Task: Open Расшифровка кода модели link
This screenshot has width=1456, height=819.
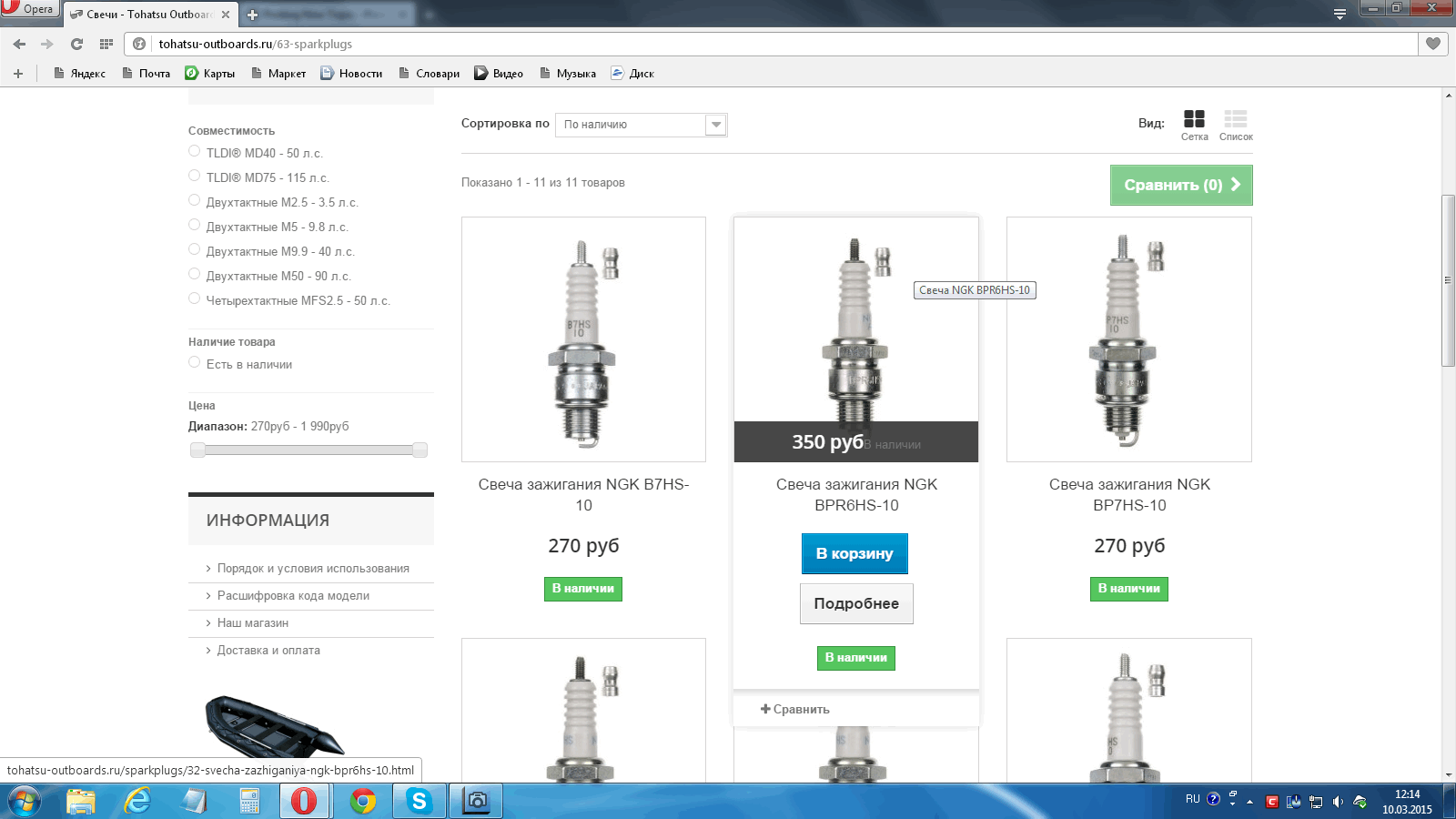Action: 293,595
